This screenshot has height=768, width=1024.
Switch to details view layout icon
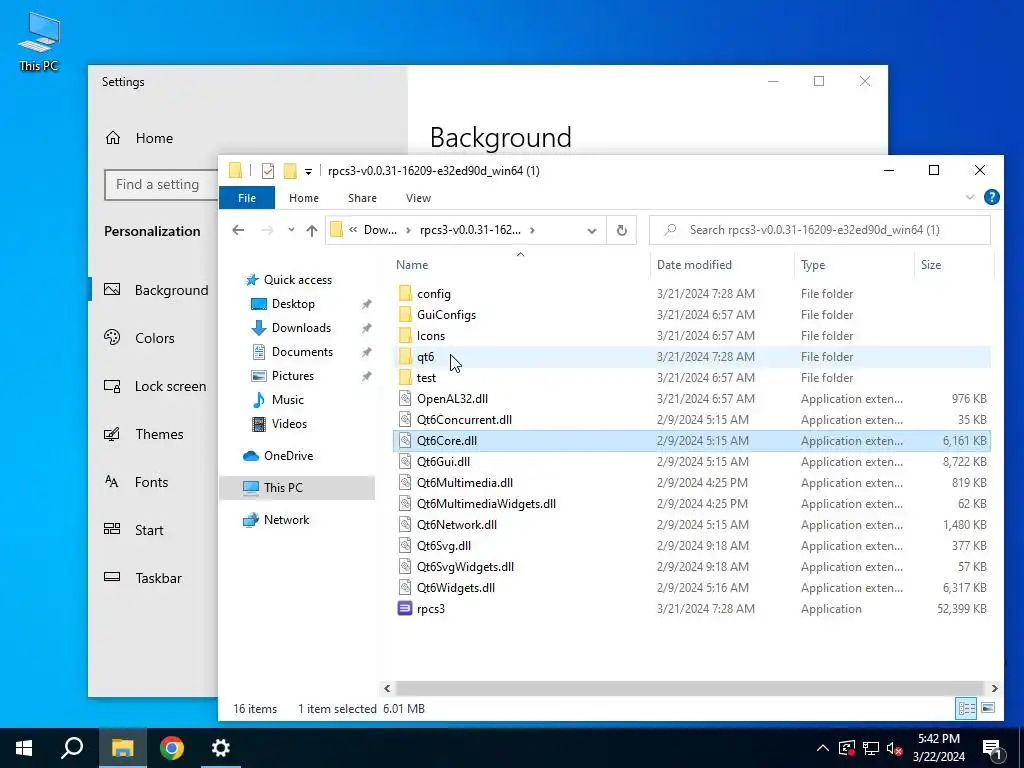coord(967,708)
